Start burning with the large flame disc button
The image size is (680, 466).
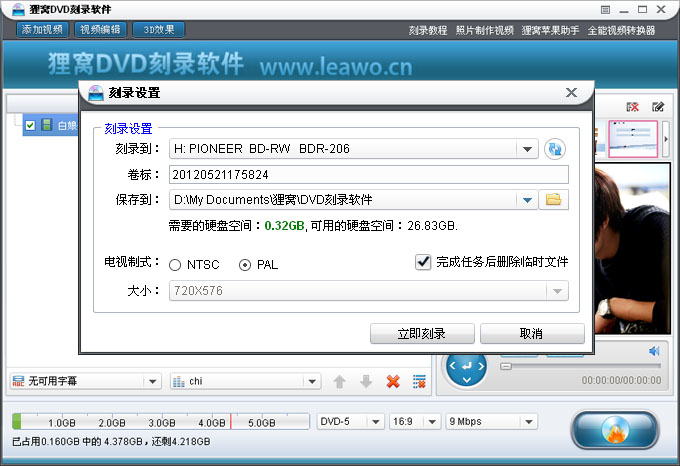[x=615, y=430]
